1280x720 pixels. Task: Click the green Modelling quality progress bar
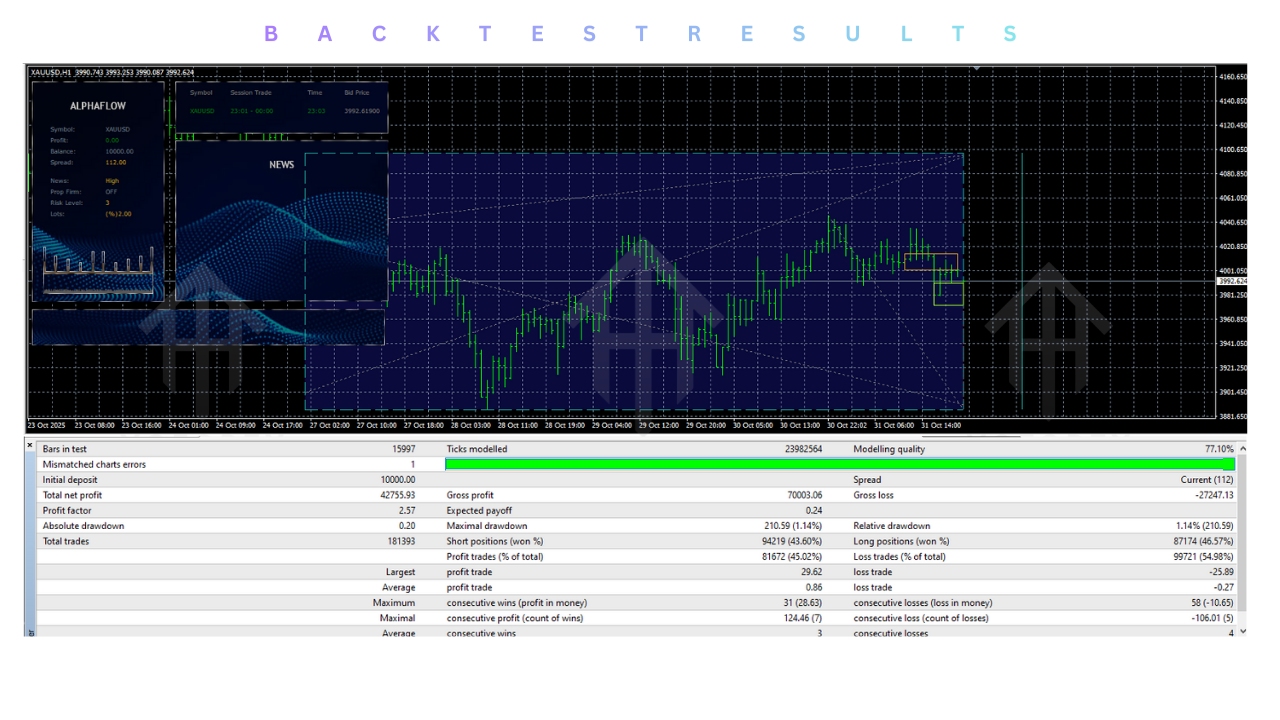(840, 464)
